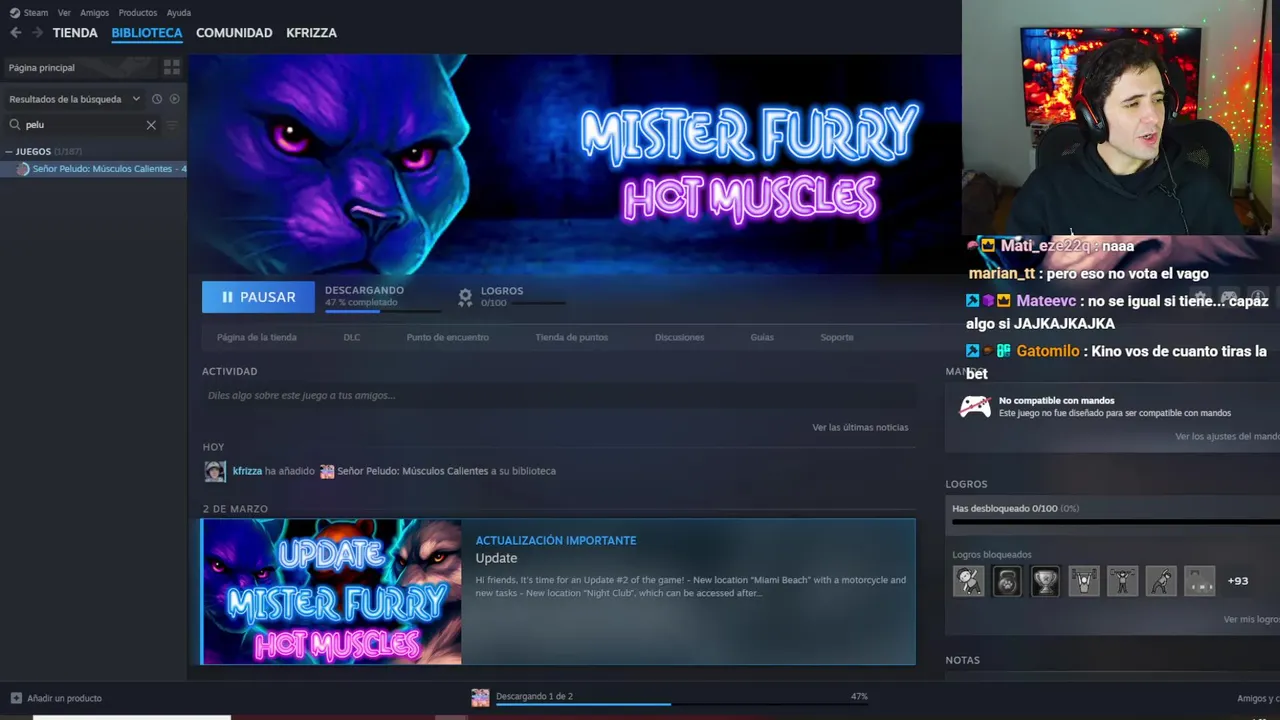Clear the 'pelu' search text
This screenshot has width=1280, height=720.
[151, 125]
